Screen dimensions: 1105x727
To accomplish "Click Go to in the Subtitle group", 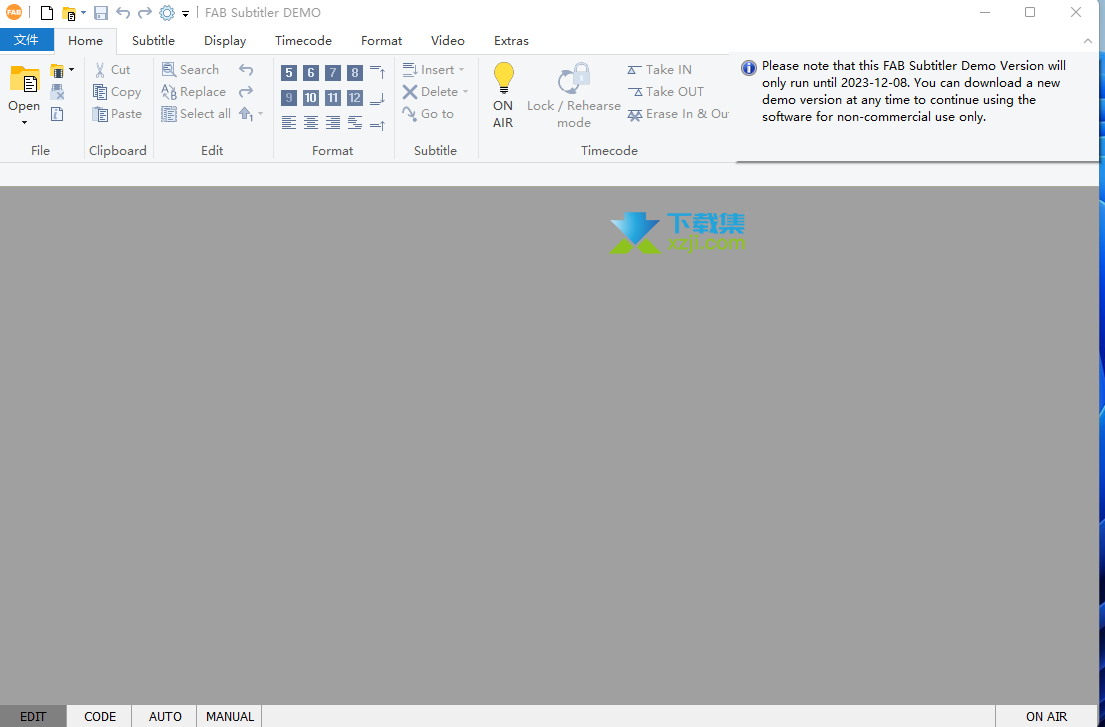I will (428, 113).
